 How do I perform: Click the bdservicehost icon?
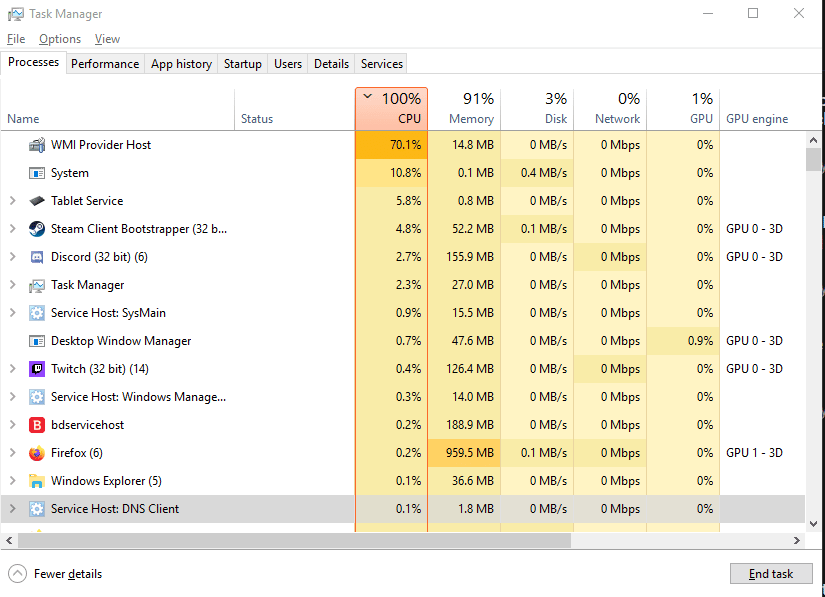click(x=37, y=424)
